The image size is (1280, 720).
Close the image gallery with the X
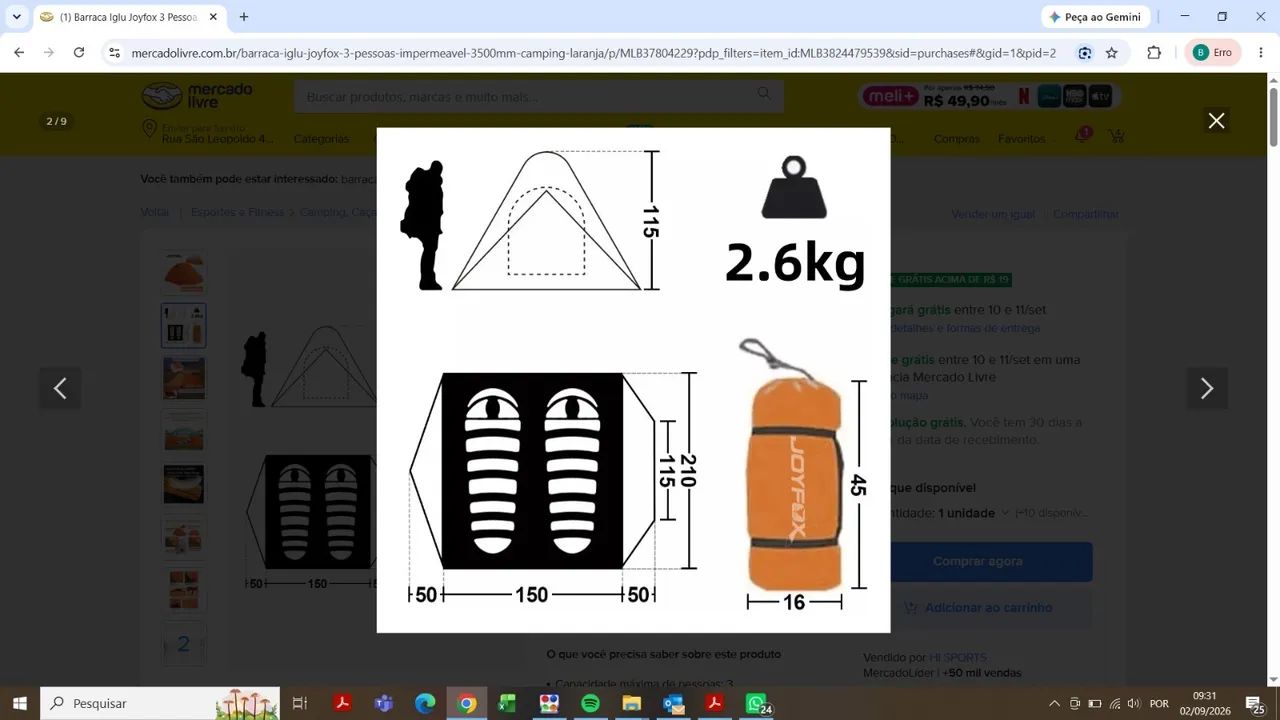point(1216,121)
